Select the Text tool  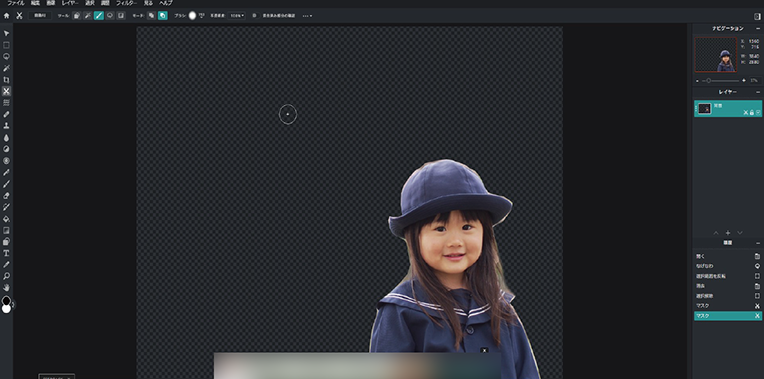click(x=6, y=253)
